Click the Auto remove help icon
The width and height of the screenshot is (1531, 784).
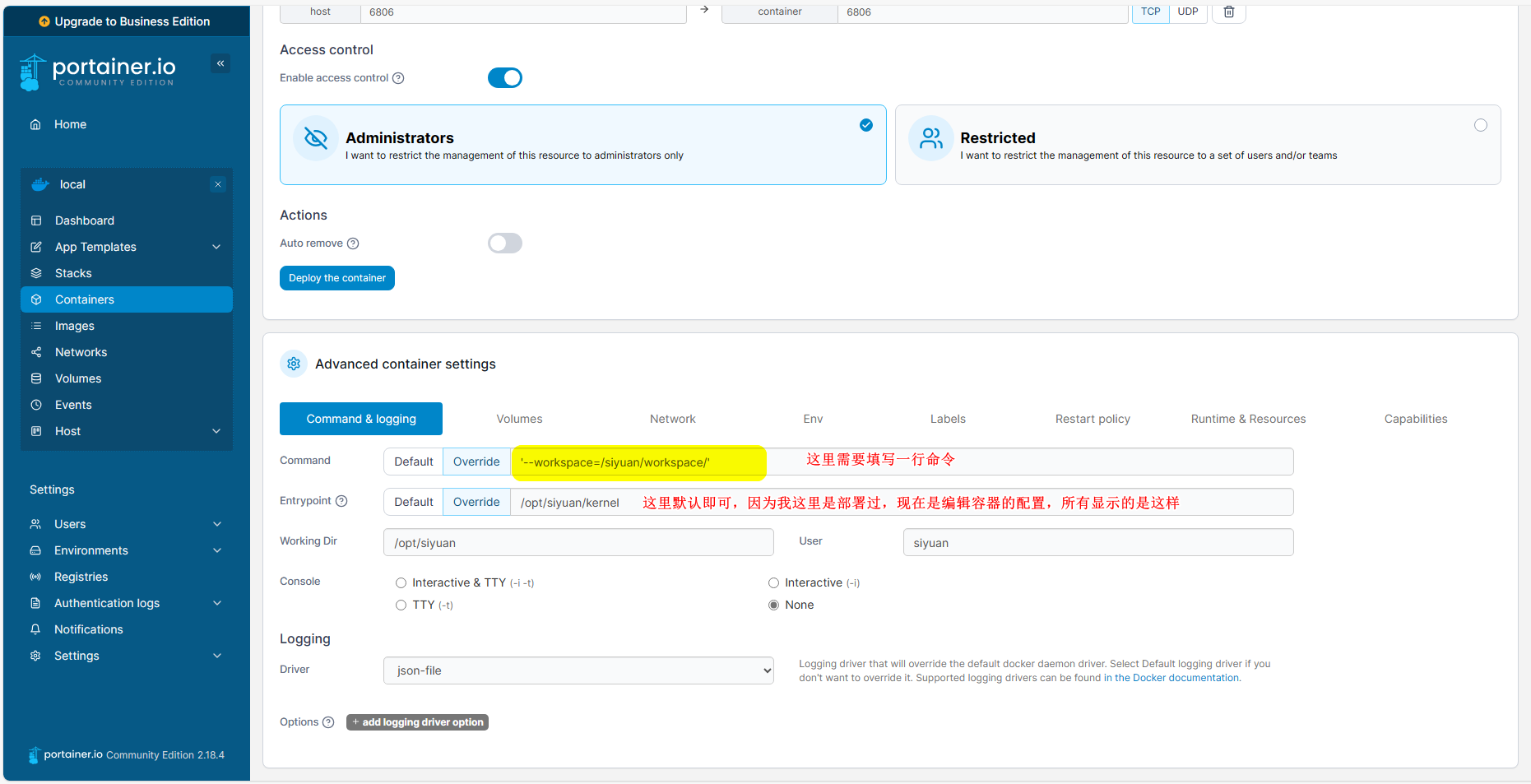[x=353, y=244]
